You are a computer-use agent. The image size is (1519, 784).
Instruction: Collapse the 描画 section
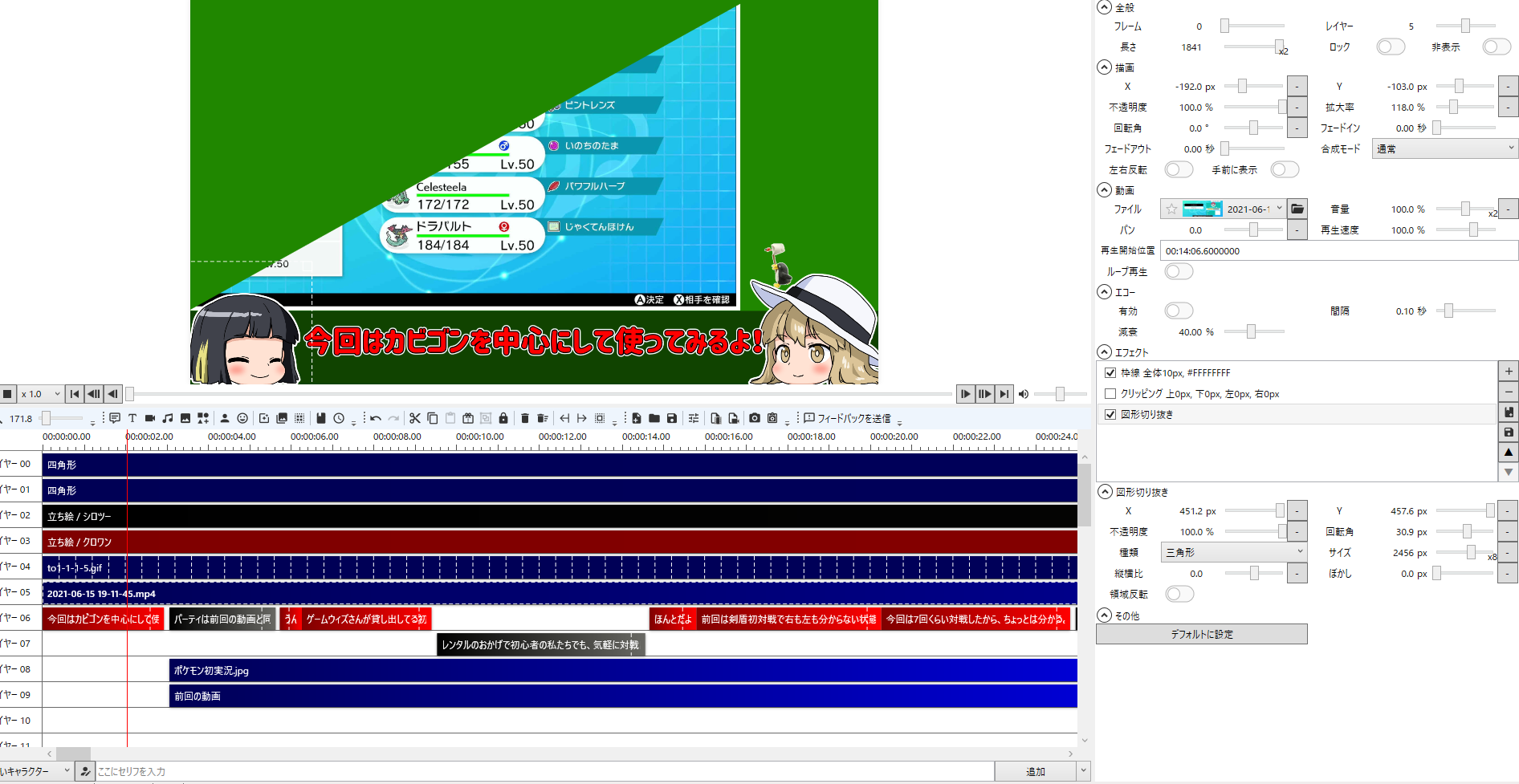[1105, 67]
